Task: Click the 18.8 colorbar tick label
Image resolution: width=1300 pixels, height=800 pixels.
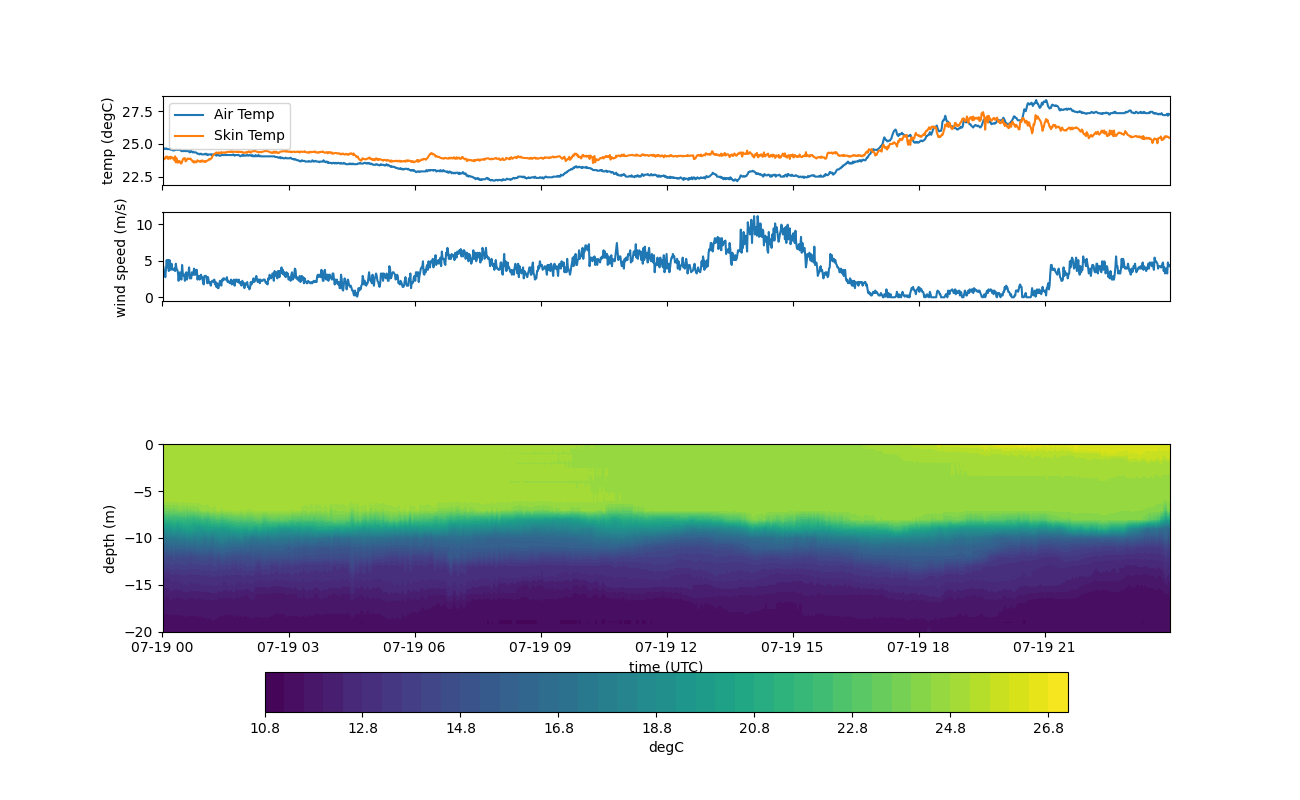Action: [x=657, y=729]
